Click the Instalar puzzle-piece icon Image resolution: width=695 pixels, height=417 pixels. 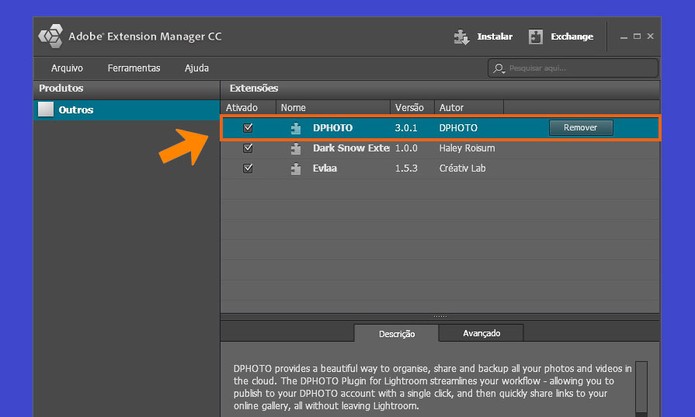tap(461, 37)
